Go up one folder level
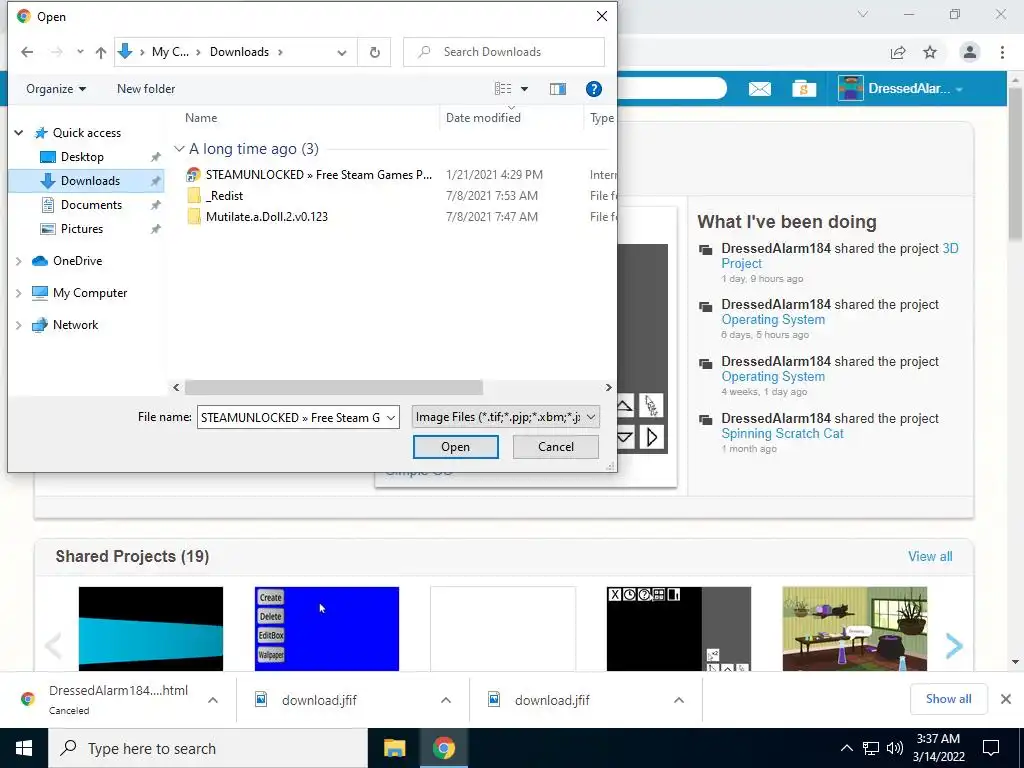Screen dimensions: 1024x768 click(x=101, y=52)
